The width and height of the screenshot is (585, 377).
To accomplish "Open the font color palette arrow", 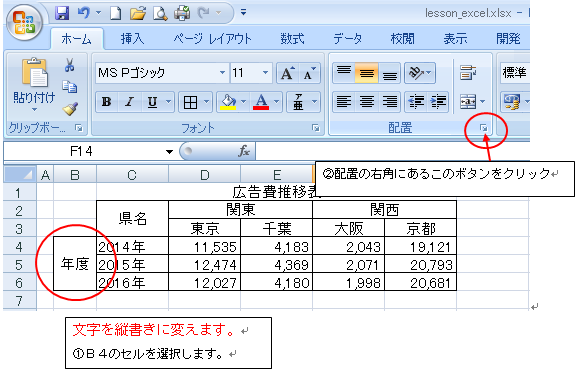I will pos(276,102).
